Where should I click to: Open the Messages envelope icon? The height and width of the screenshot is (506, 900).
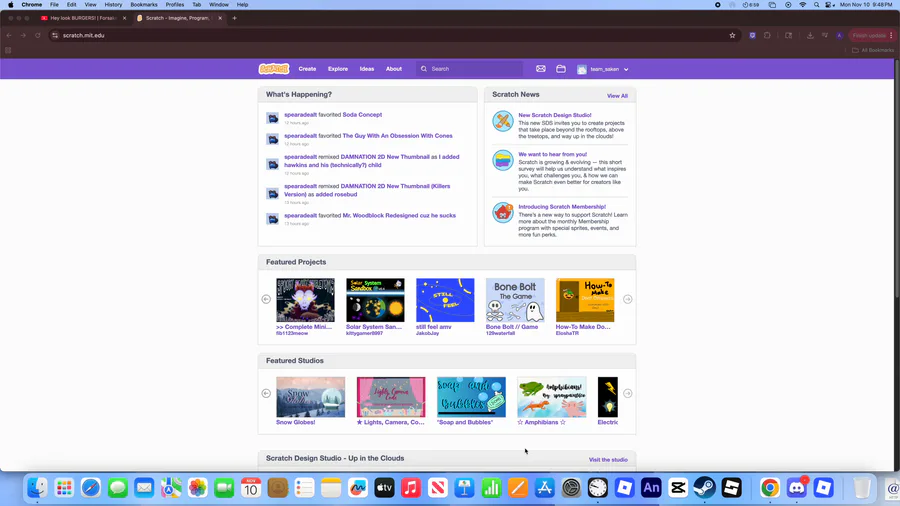point(541,69)
